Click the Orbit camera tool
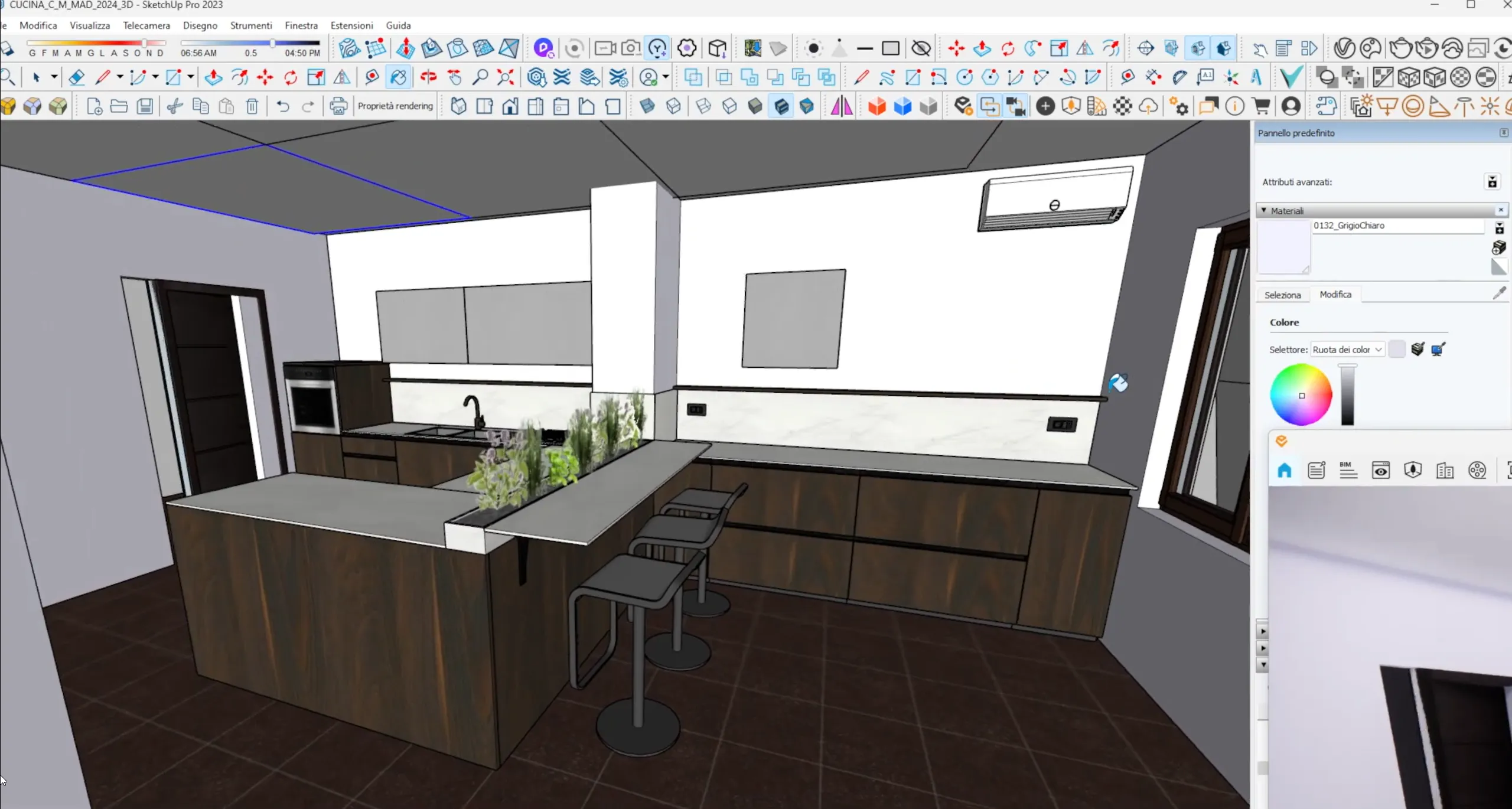Viewport: 1512px width, 809px height. coord(428,77)
